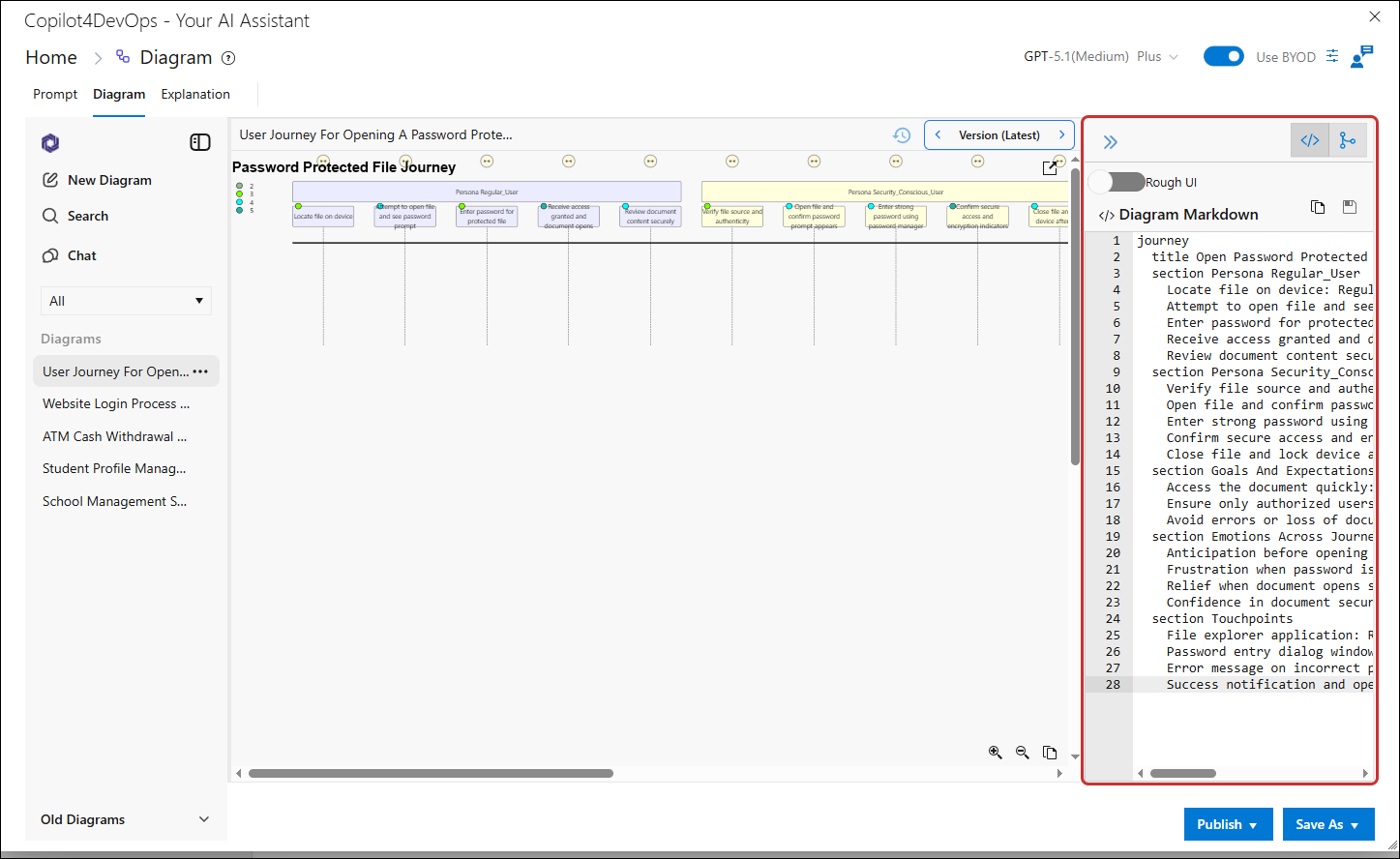Expand the Old Diagrams section

(x=204, y=819)
